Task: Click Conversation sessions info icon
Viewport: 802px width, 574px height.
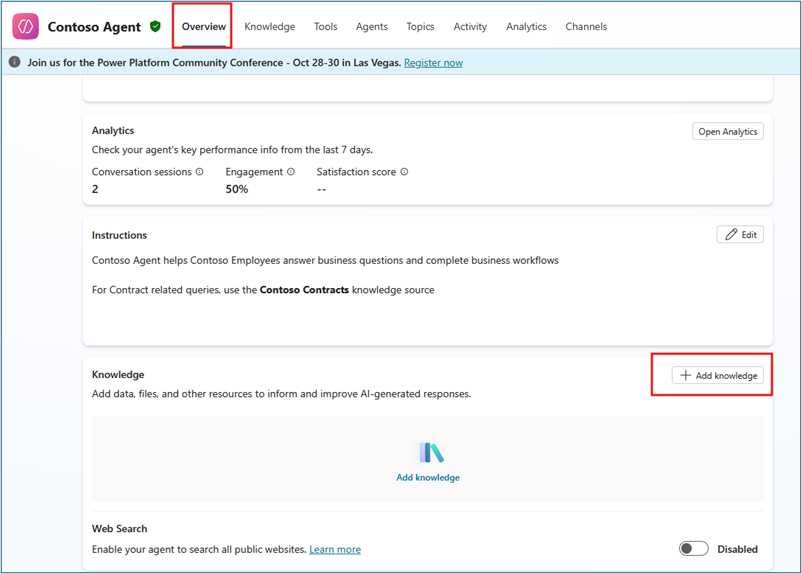Action: (199, 172)
